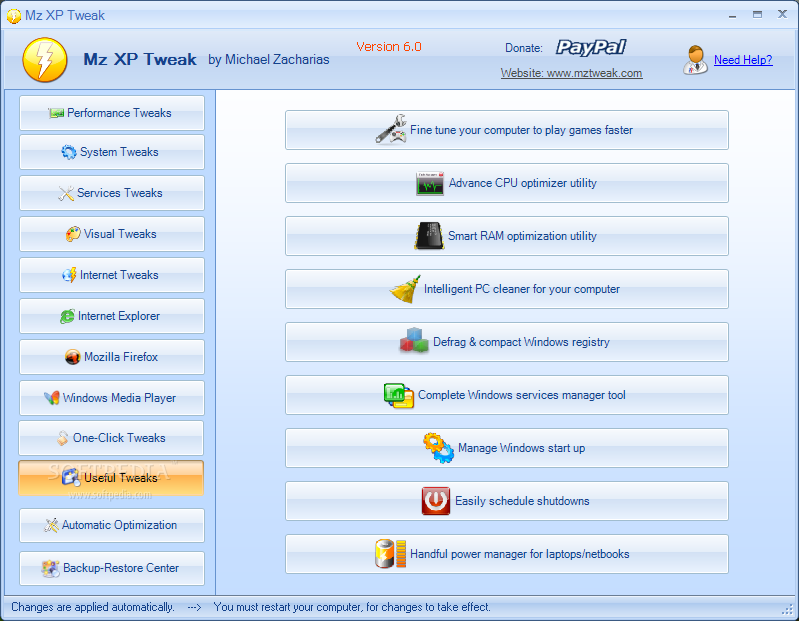Open Easily schedule shutdowns tool
Screen dimensions: 799x621
pos(507,501)
